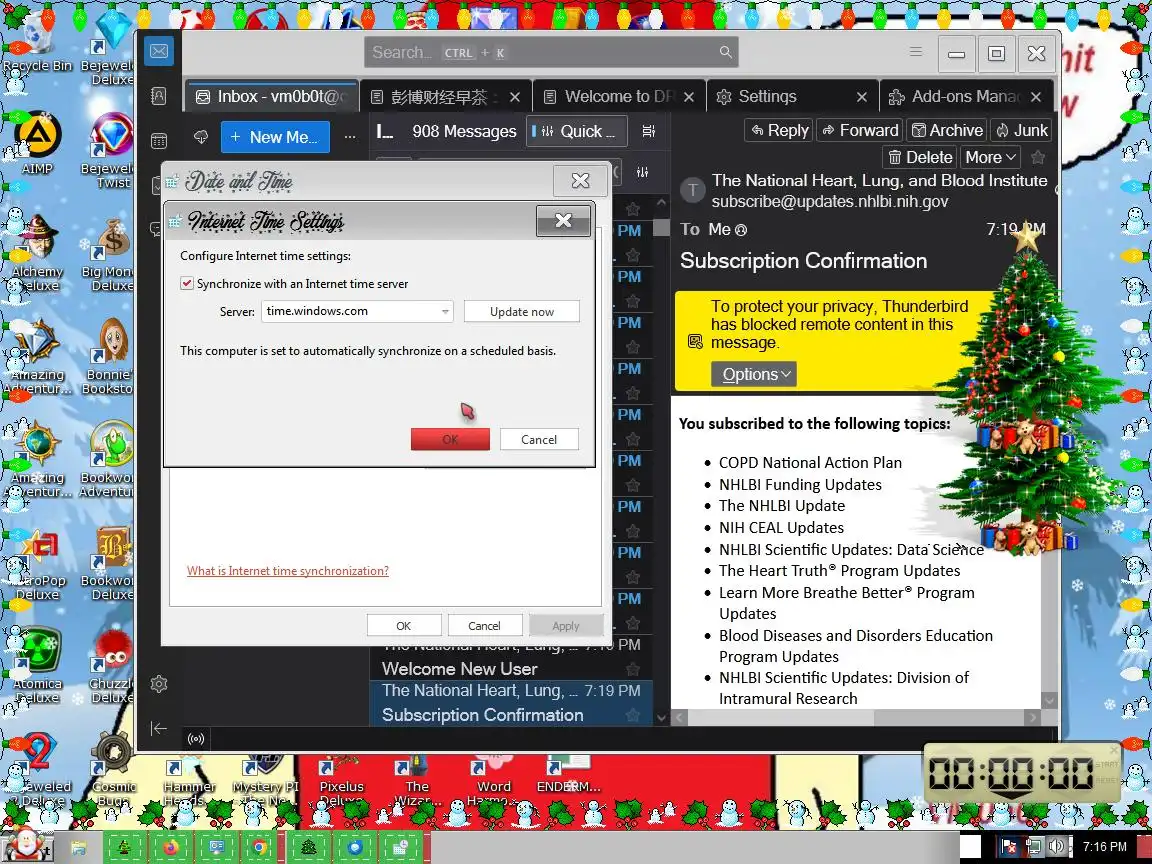This screenshot has height=864, width=1152.
Task: Open the More actions dropdown
Action: click(x=990, y=157)
